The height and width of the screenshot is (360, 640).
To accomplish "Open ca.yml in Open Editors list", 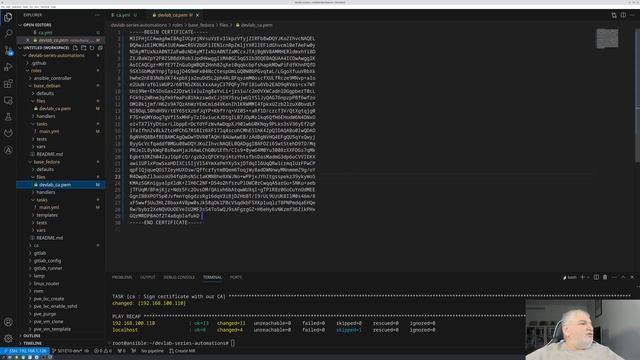I will (60, 33).
